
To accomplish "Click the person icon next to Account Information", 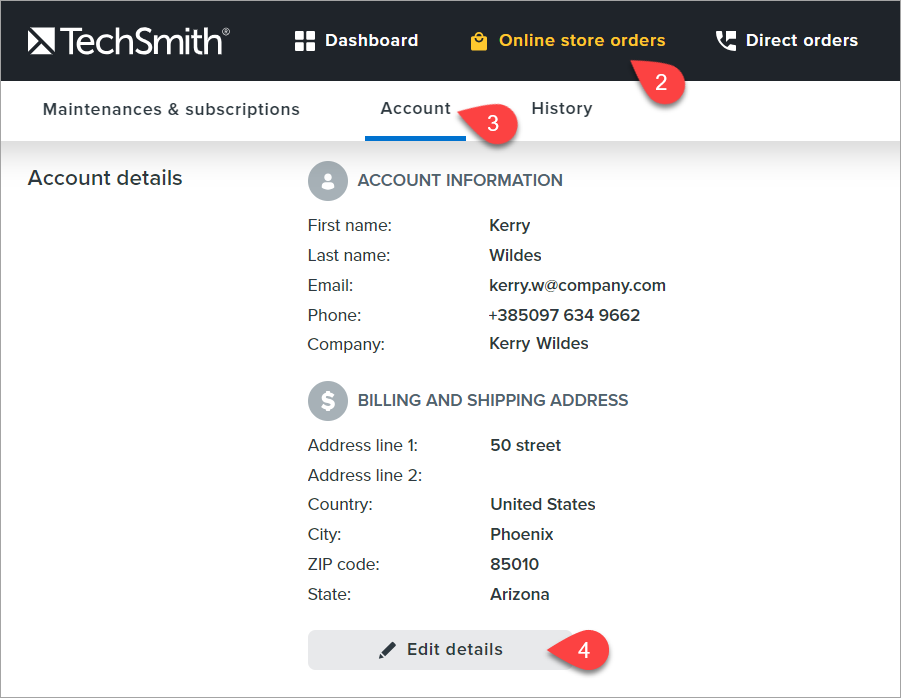I will pyautogui.click(x=327, y=181).
